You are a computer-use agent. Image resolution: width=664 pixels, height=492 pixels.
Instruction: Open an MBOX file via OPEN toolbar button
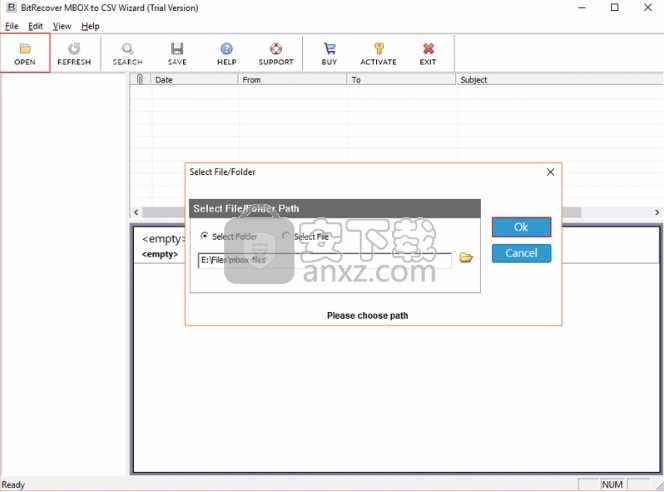25,53
